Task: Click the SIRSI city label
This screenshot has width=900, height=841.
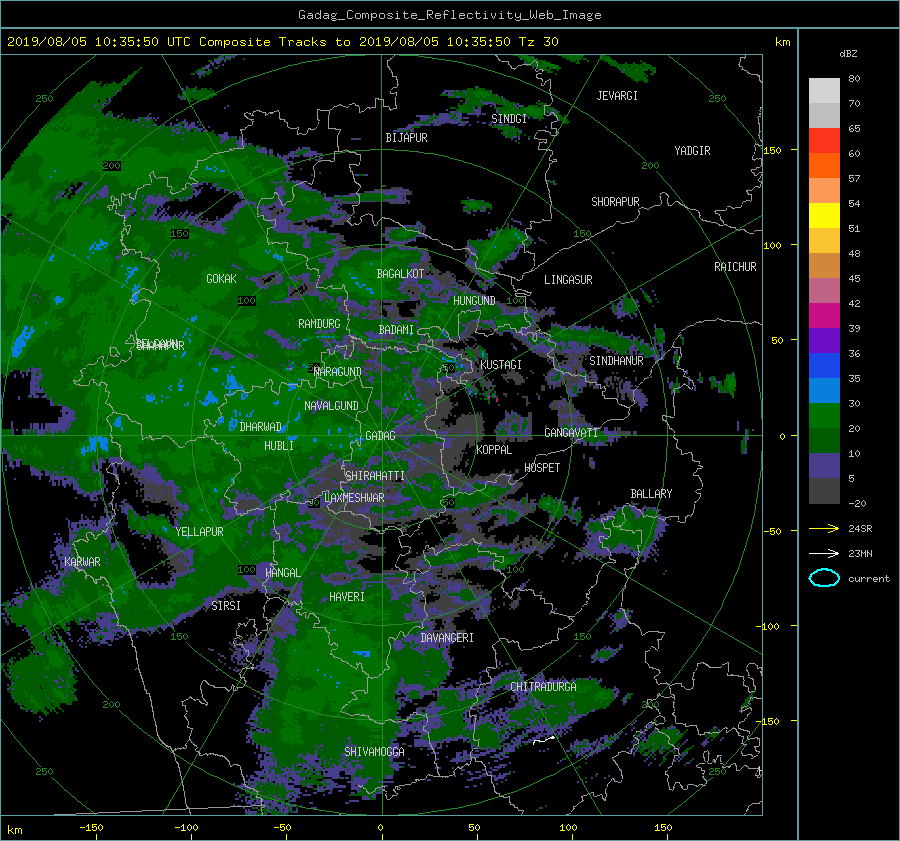Action: coord(226,606)
